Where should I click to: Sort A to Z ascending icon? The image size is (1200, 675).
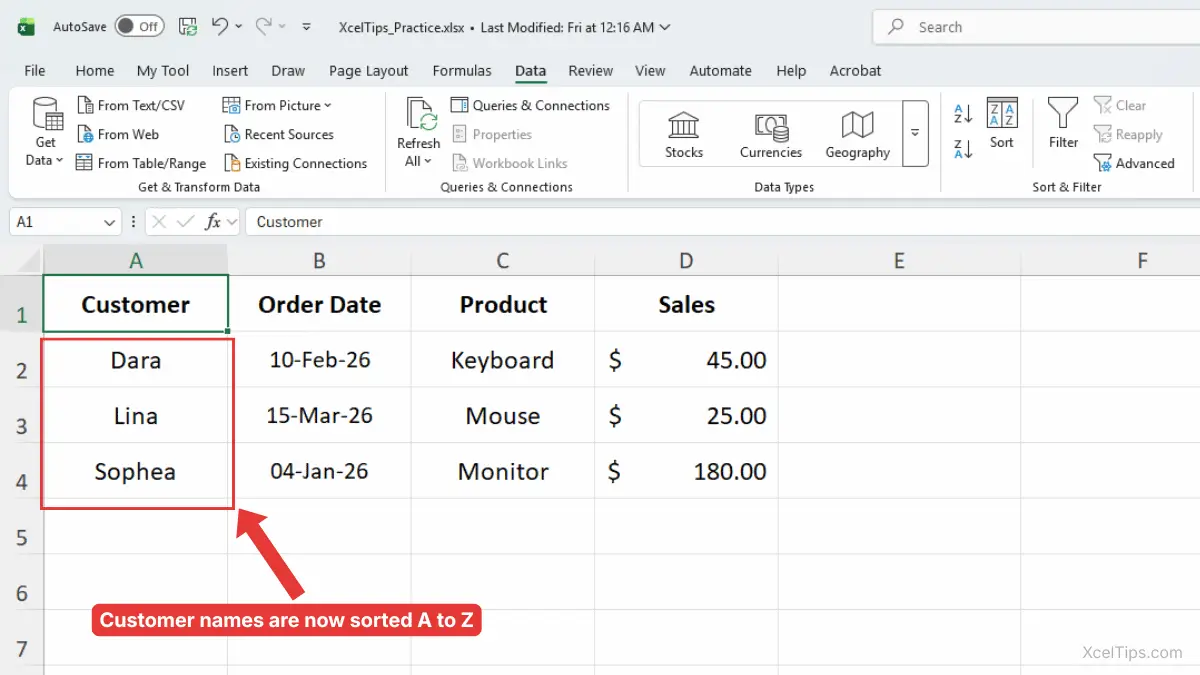tap(963, 113)
